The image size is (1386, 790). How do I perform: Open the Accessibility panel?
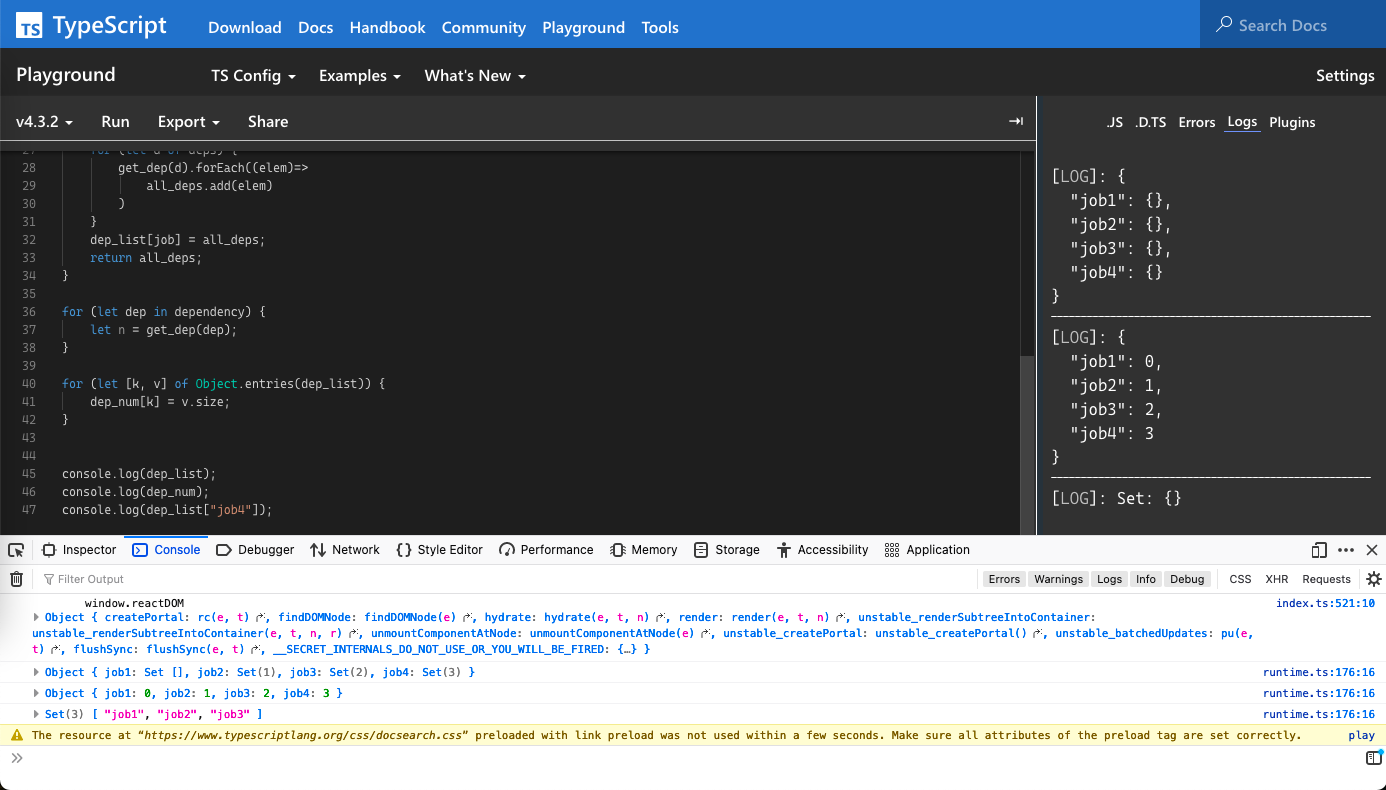[822, 550]
